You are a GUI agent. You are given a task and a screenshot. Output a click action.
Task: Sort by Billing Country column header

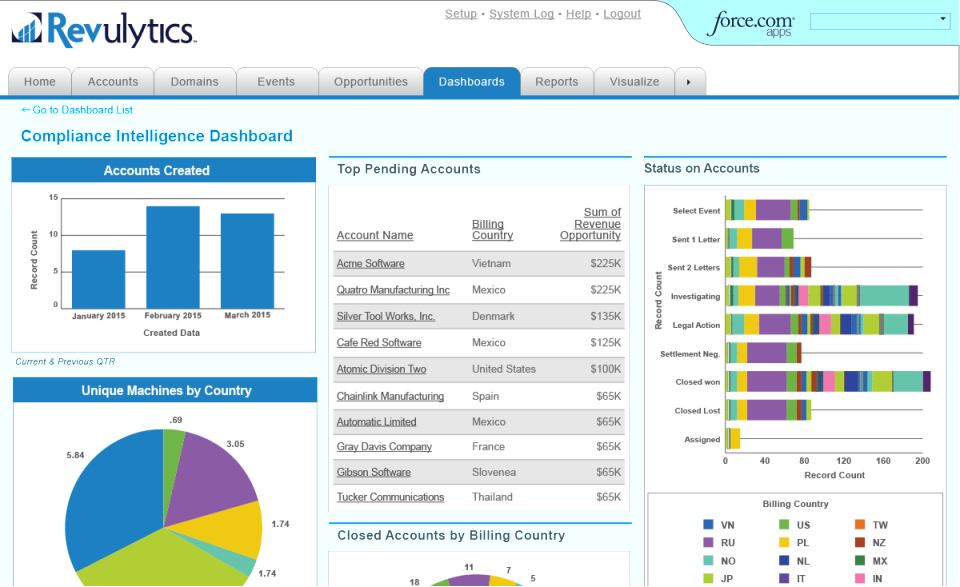(492, 230)
